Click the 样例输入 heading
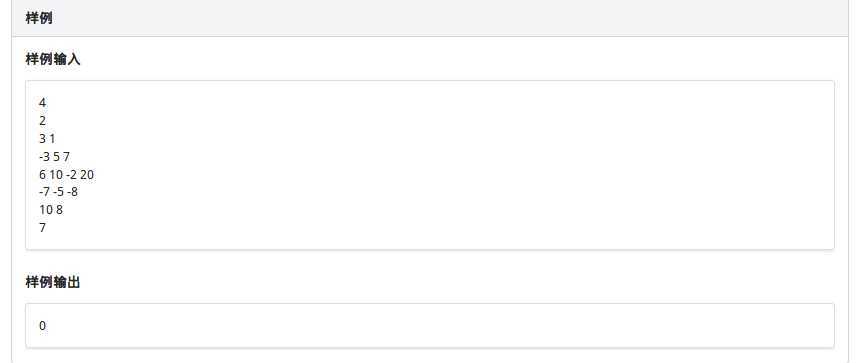860x363 pixels. tap(53, 60)
